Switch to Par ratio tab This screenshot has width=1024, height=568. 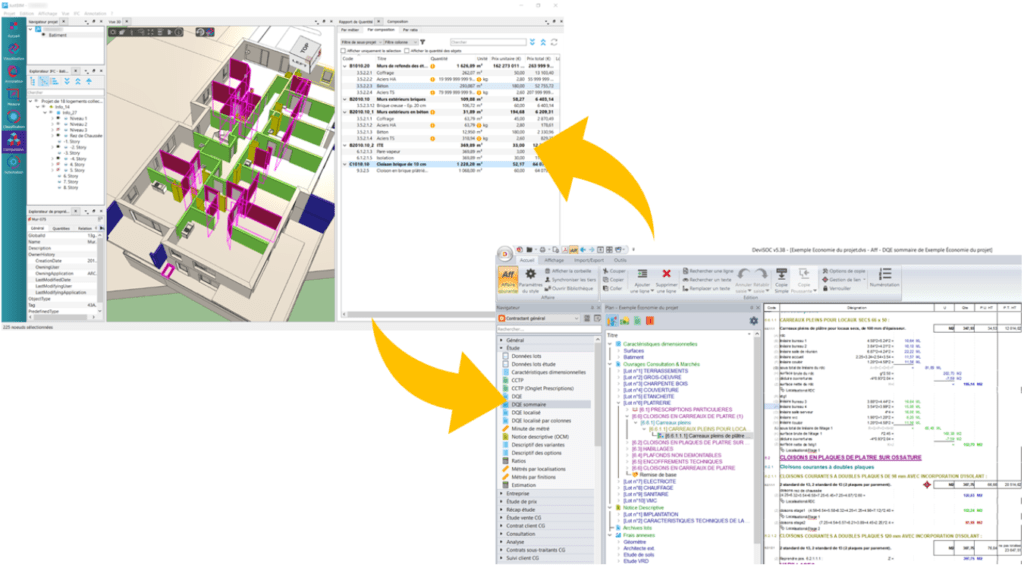coord(410,30)
